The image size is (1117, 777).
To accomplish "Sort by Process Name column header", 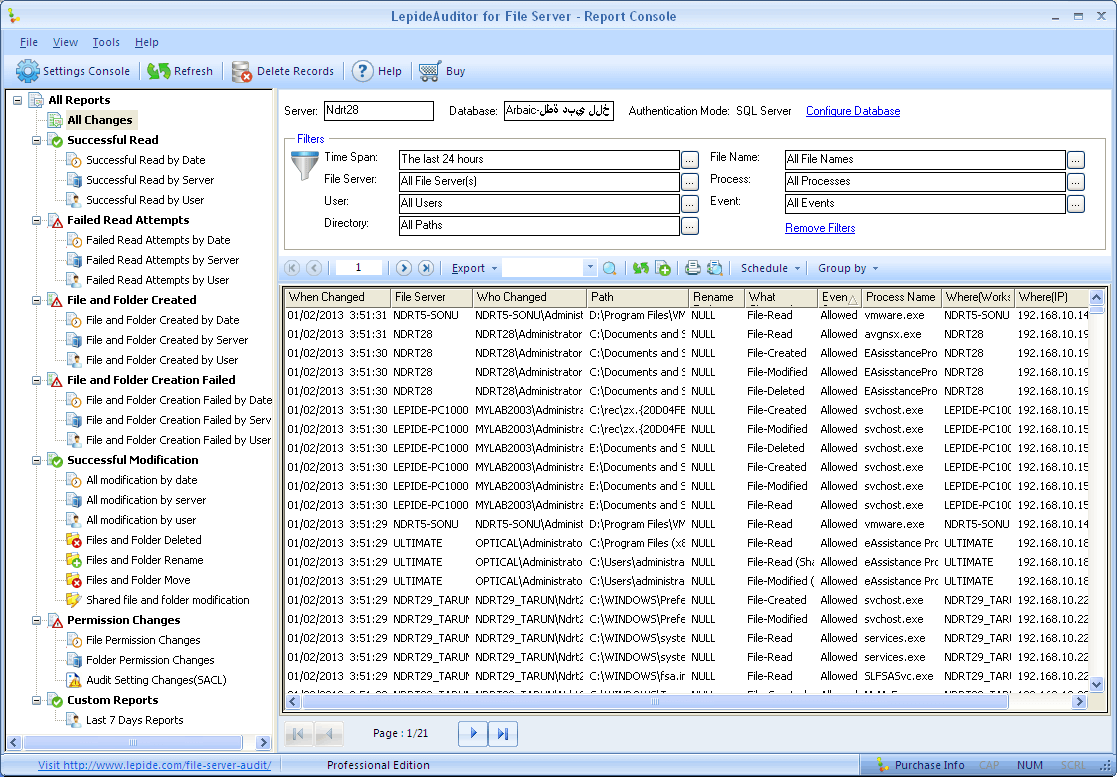I will [x=900, y=297].
